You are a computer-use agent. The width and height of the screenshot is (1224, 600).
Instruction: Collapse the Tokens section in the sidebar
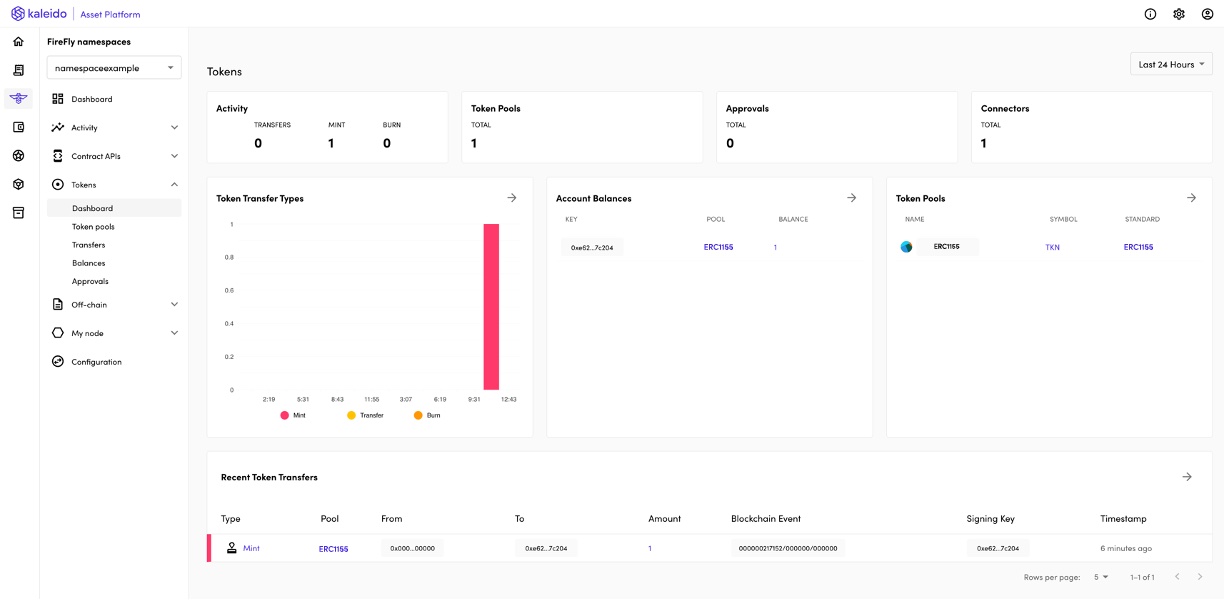tap(174, 184)
